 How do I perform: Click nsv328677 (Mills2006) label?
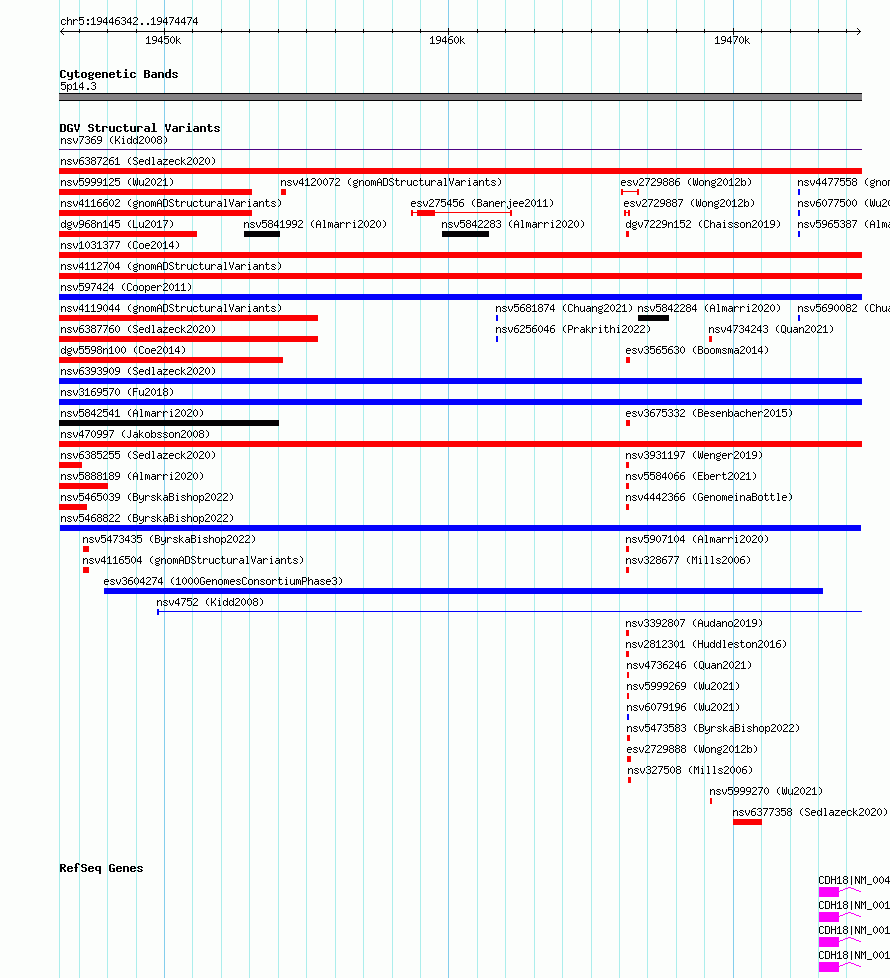click(x=689, y=561)
